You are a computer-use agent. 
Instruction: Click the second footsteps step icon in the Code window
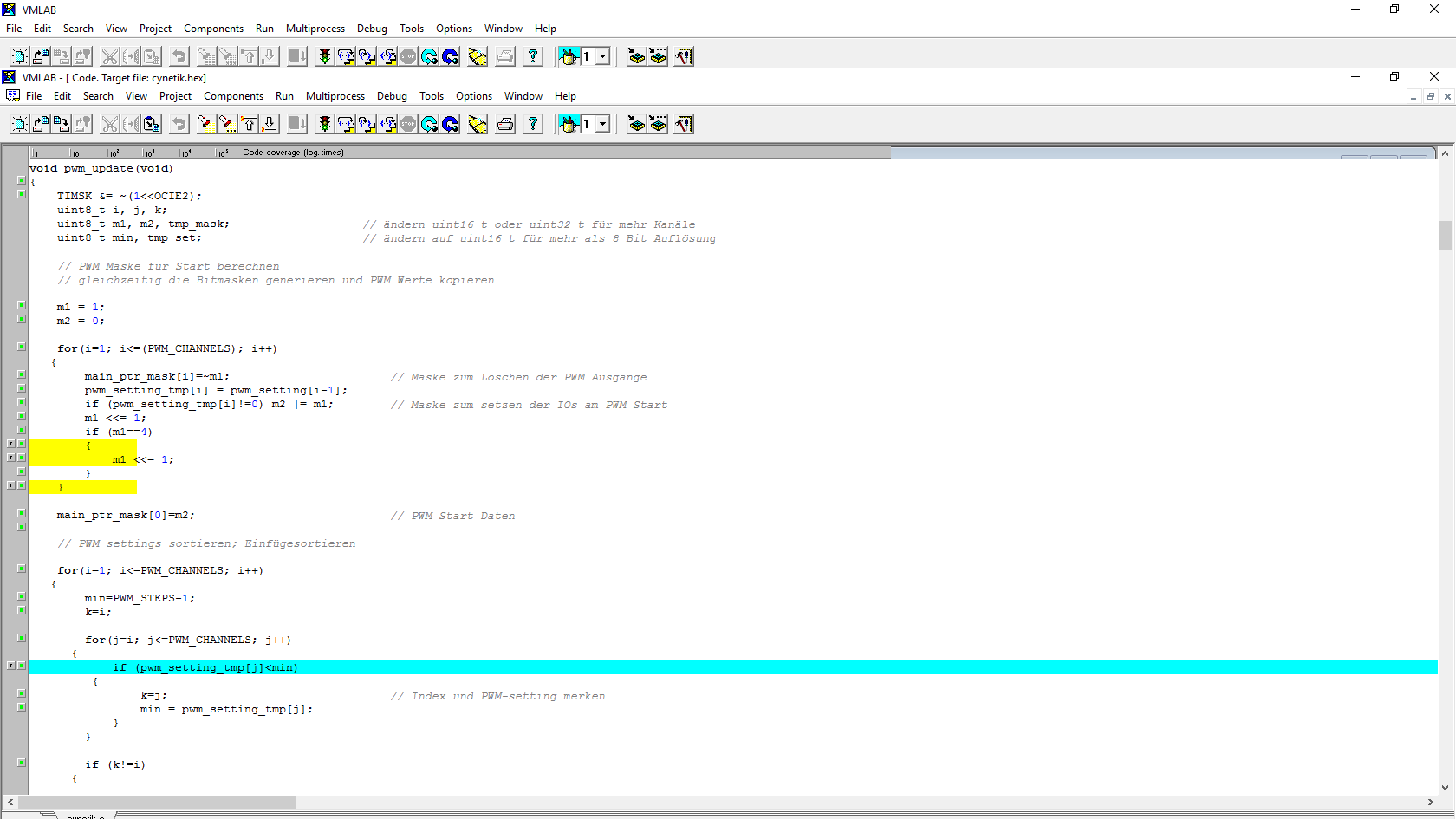367,124
